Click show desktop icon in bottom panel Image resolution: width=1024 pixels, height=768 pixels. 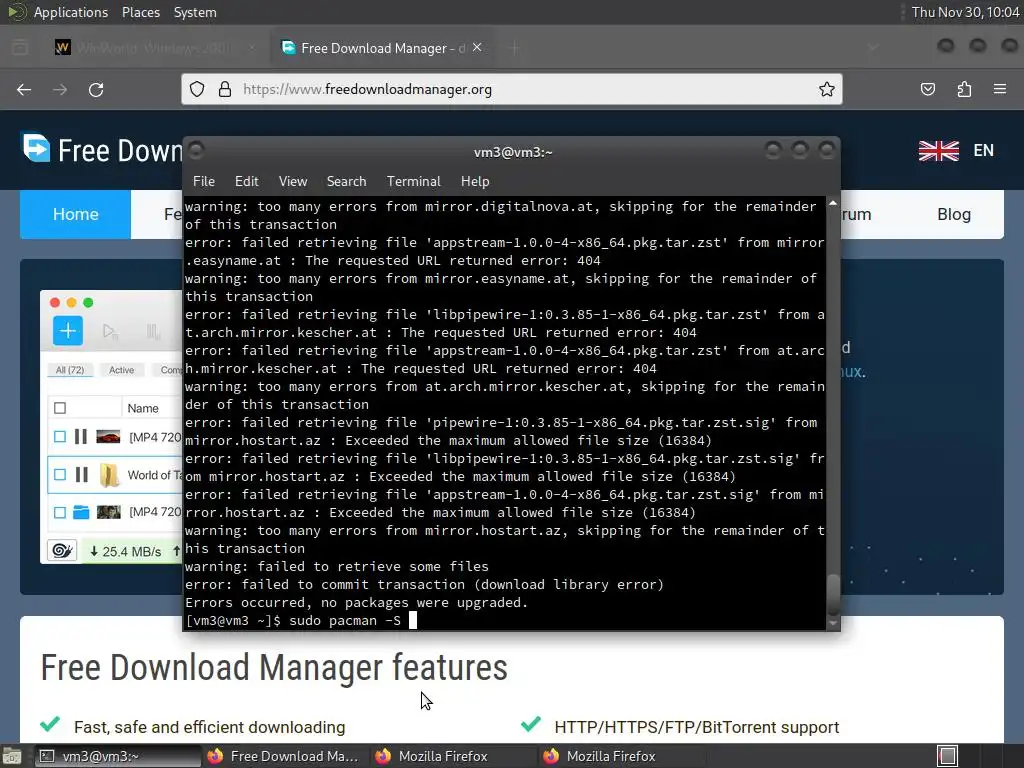tap(12, 756)
